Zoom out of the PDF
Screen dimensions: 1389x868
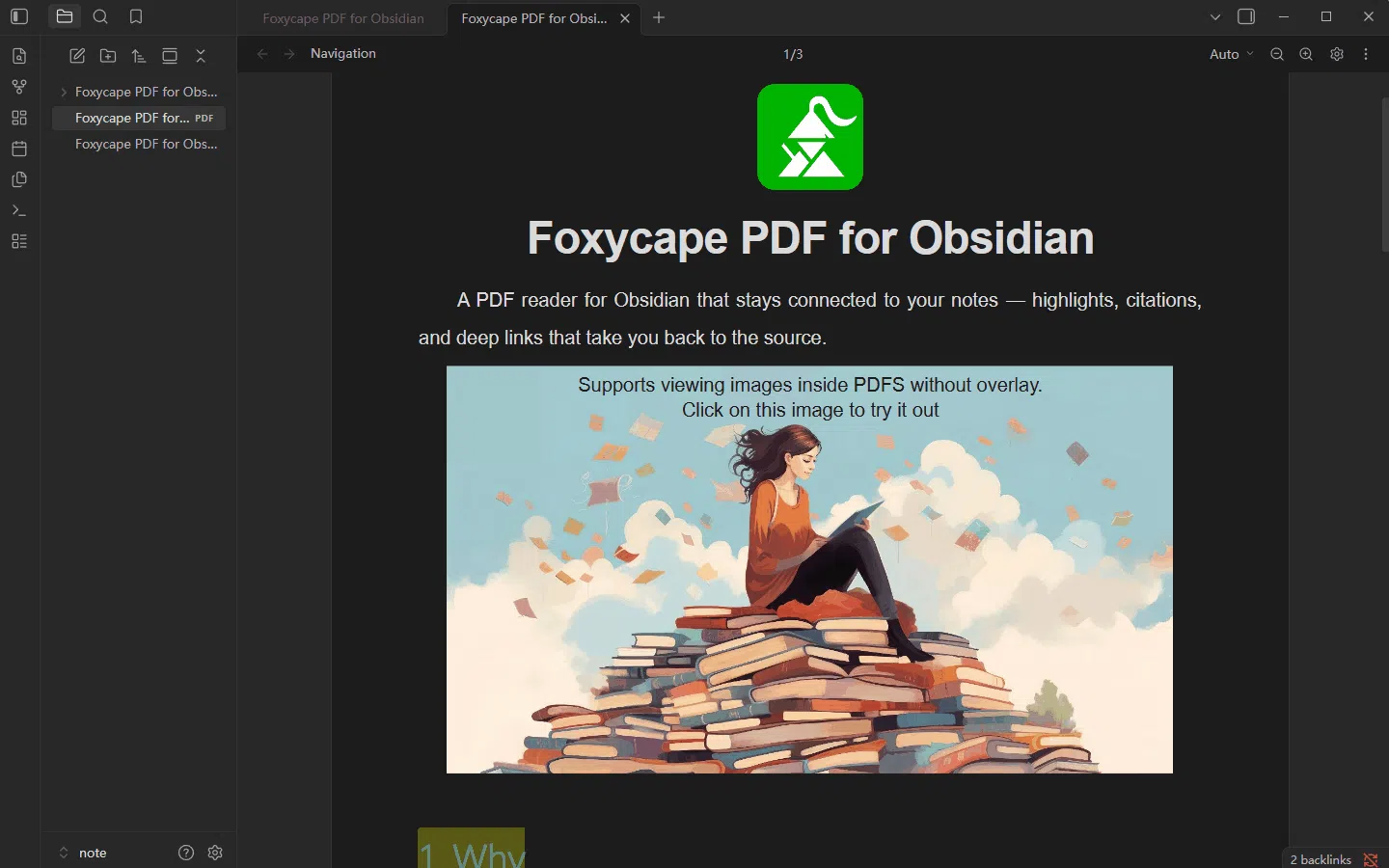coord(1277,54)
